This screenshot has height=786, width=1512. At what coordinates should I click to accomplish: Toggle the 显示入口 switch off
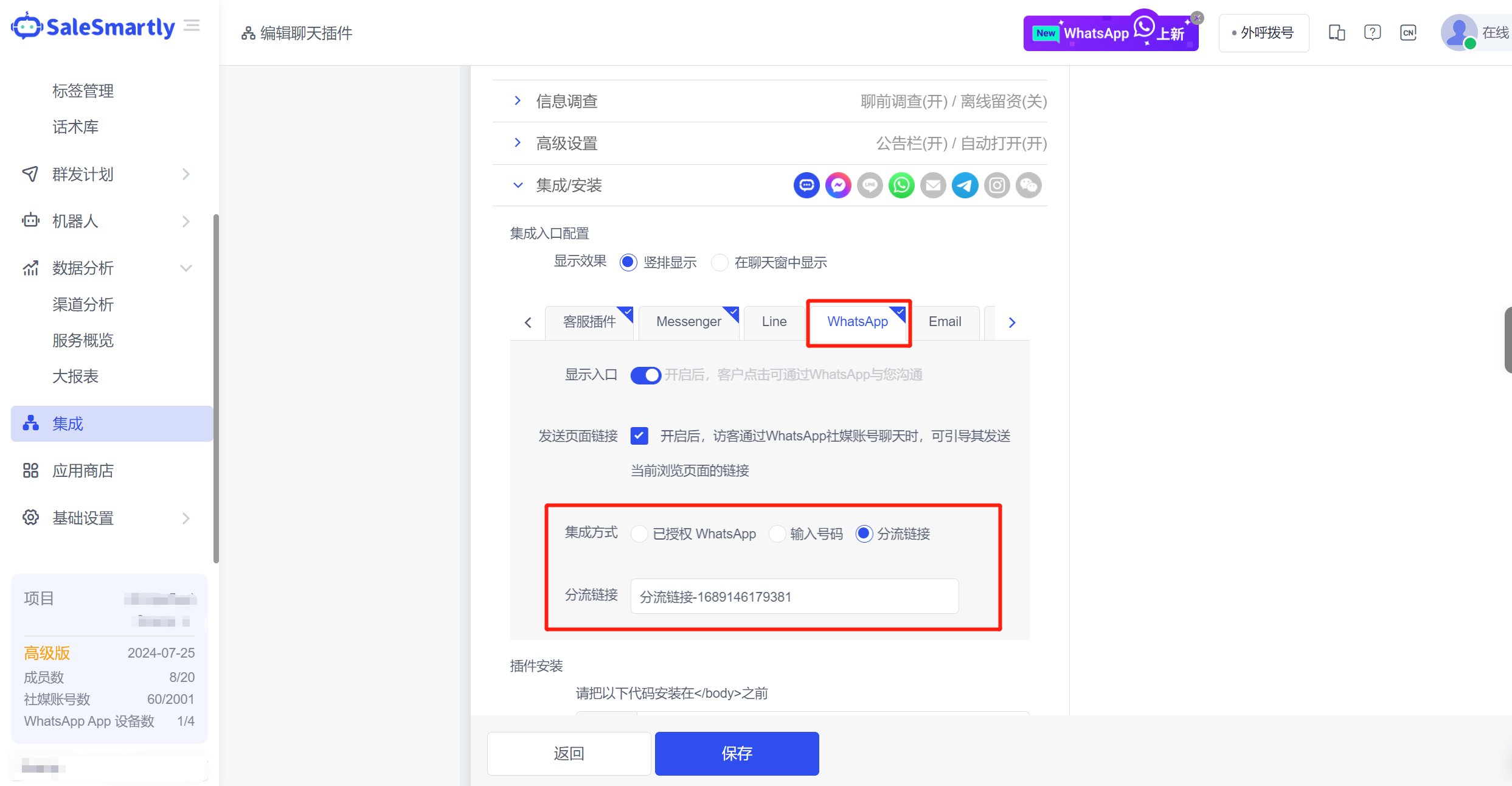(645, 375)
